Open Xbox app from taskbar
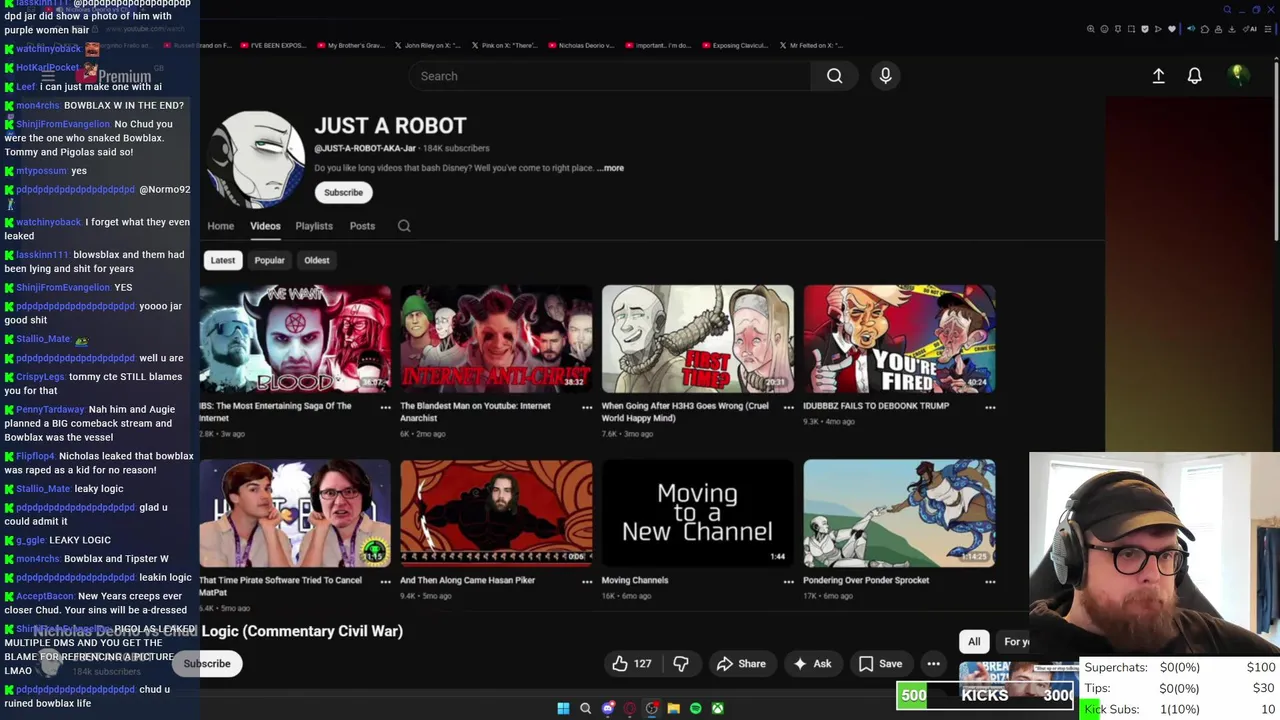The height and width of the screenshot is (720, 1280). coord(717,708)
